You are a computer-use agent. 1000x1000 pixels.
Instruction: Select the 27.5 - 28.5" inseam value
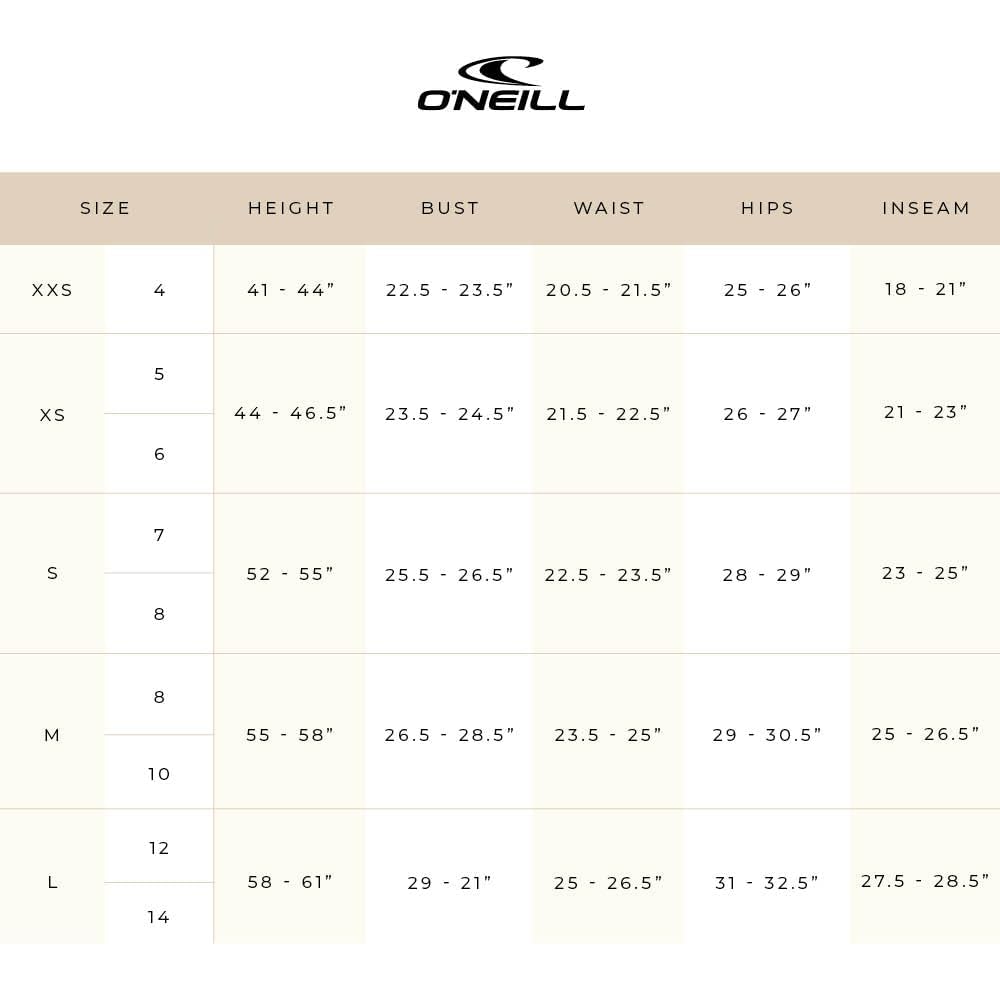[926, 881]
